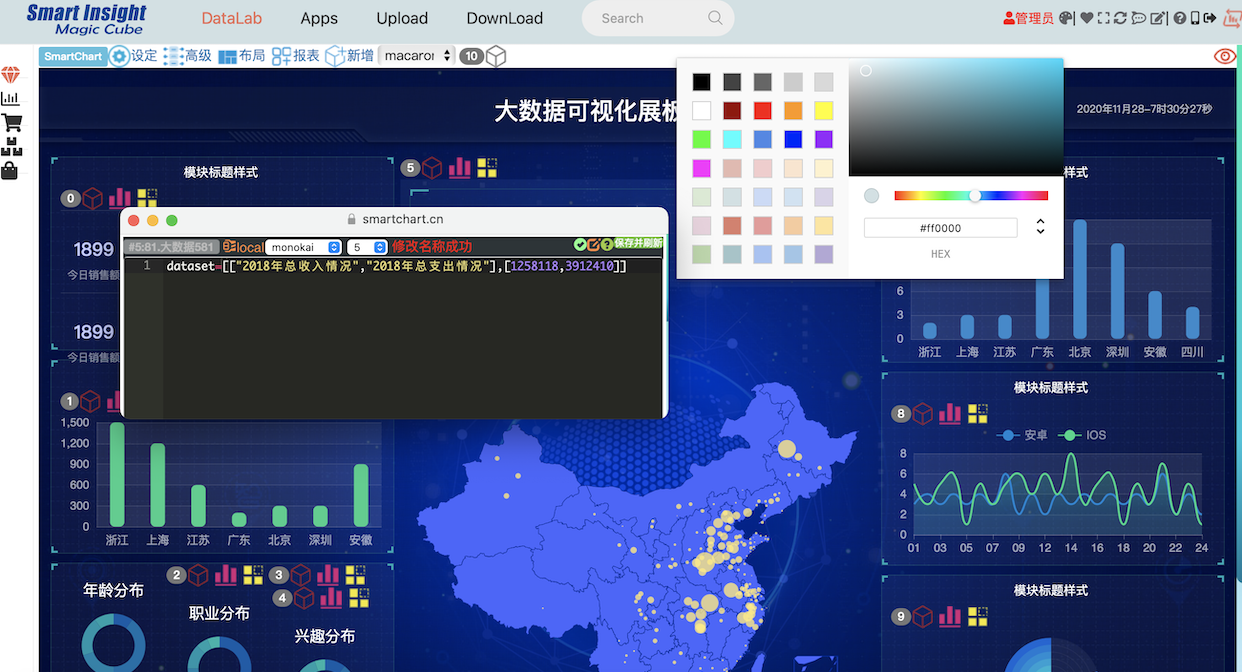Click the orange local dataset icon
Screen dimensions: 1242x672
coord(243,246)
